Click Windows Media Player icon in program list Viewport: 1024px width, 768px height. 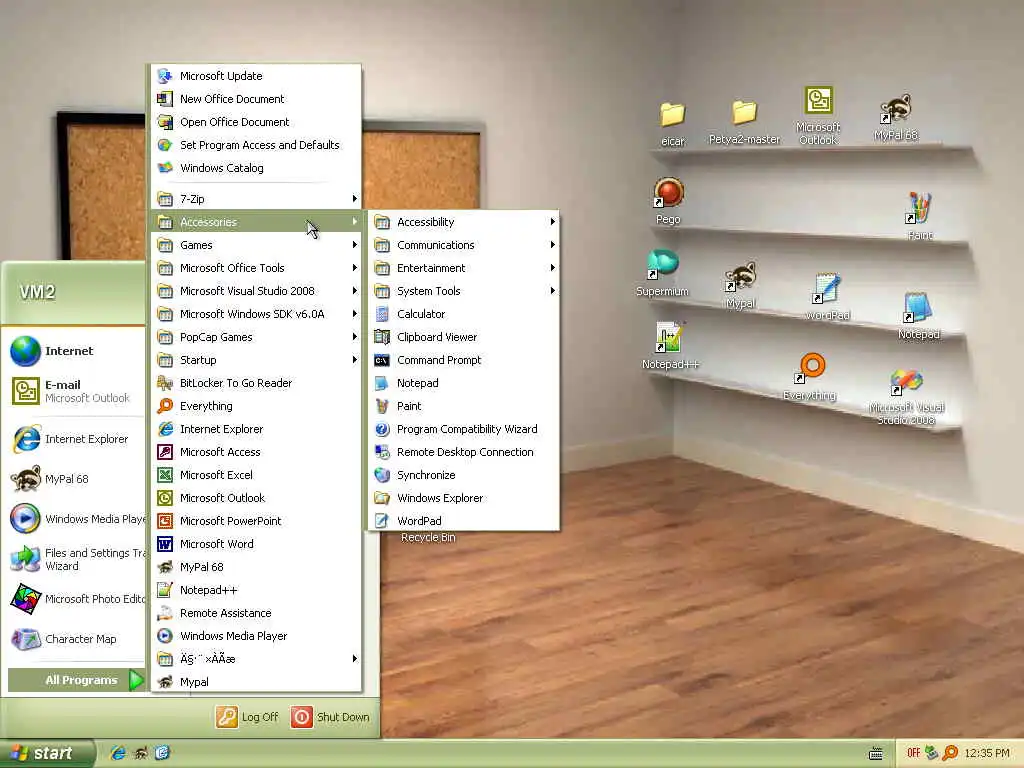coord(165,635)
